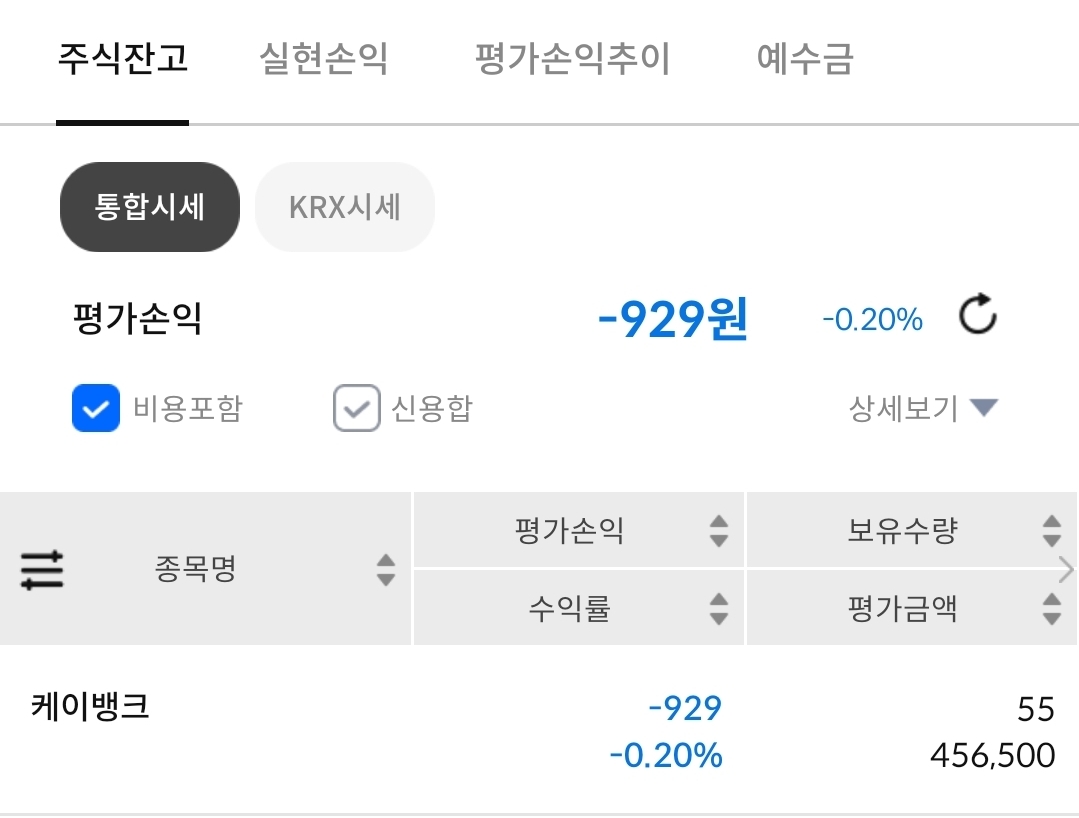Sort by 보유수량 column arrows
This screenshot has height=818, width=1079.
click(1051, 531)
